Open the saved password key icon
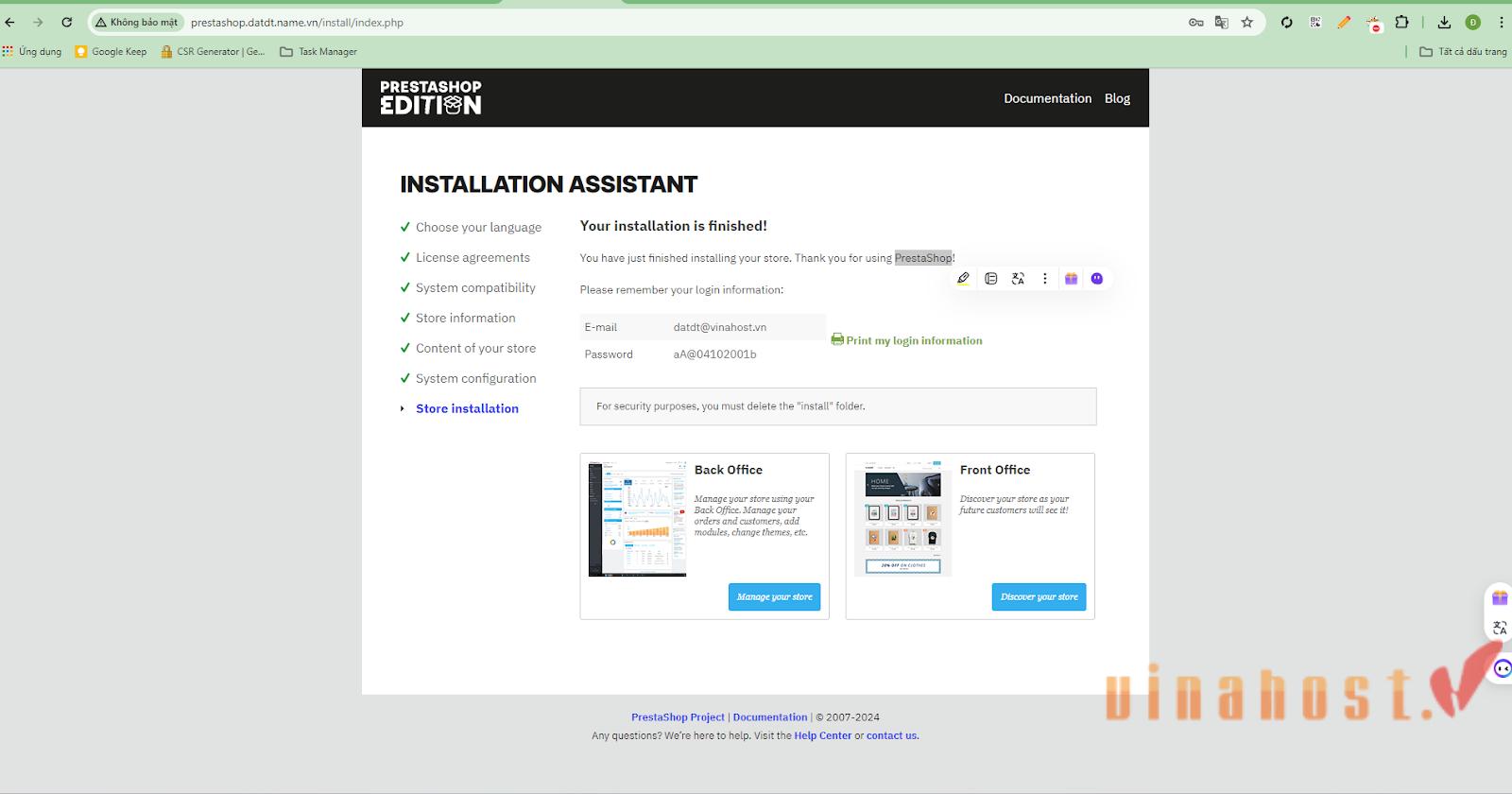Screen dimensions: 1512x794 1195,22
